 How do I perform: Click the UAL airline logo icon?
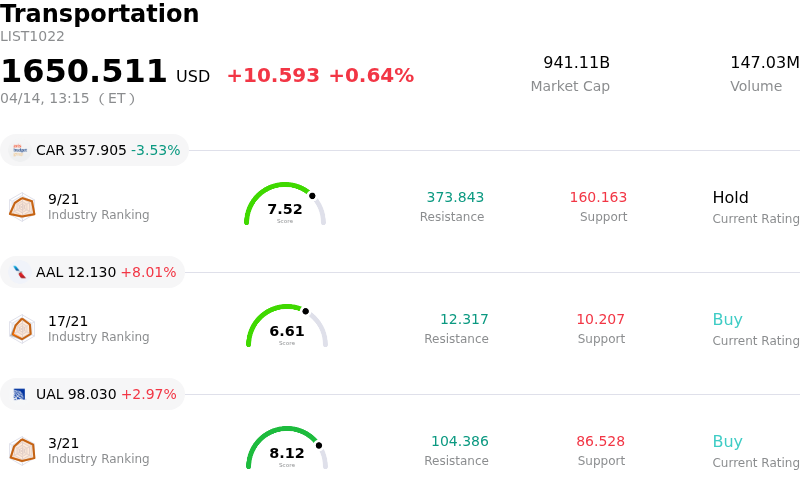pyautogui.click(x=19, y=394)
